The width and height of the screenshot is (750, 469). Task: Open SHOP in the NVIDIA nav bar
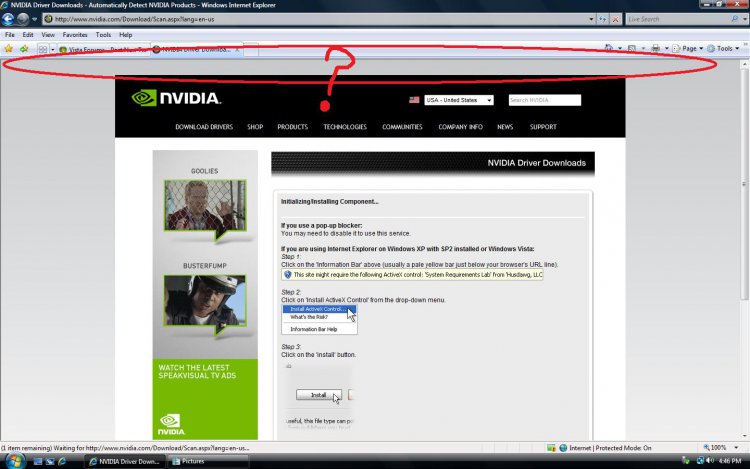pyautogui.click(x=255, y=127)
